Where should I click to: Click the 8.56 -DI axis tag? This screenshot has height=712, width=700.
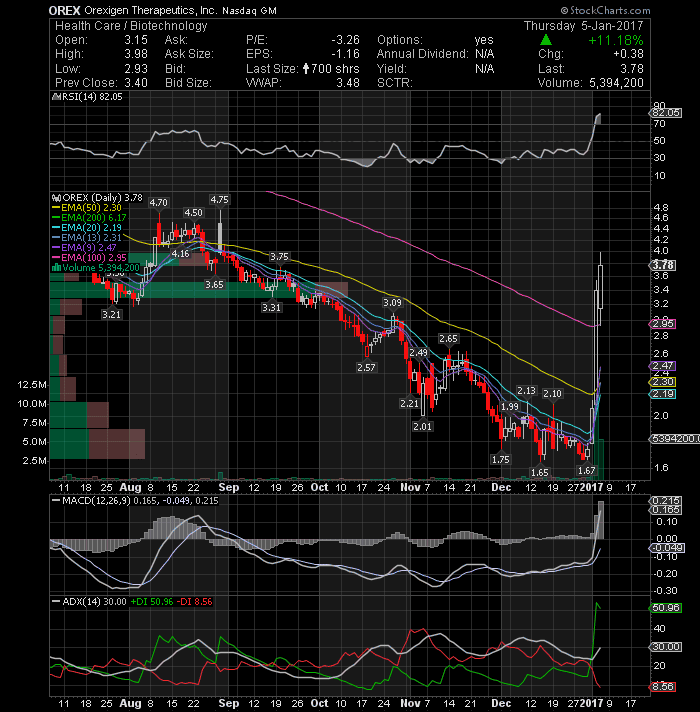[x=663, y=687]
